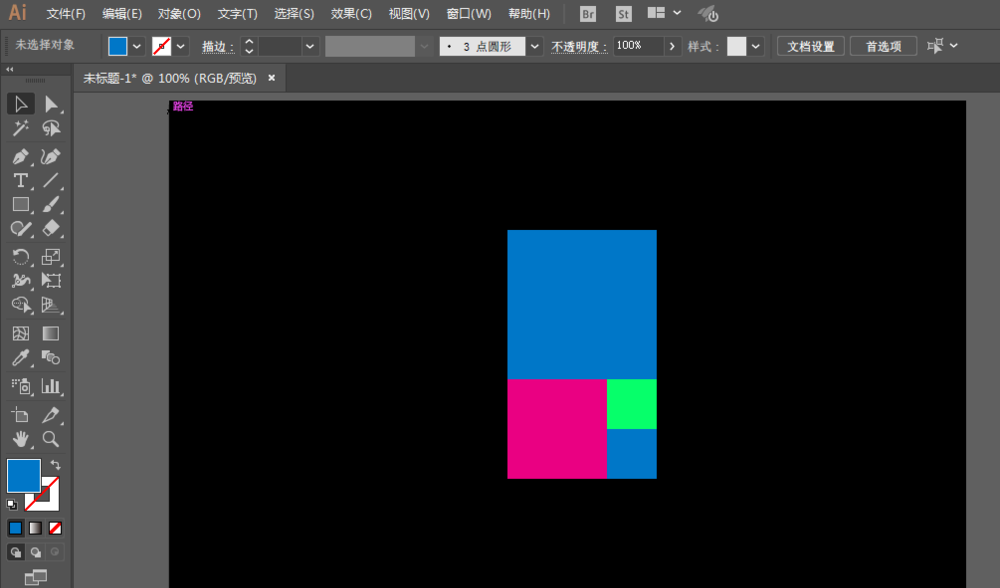Select the Pen tool
This screenshot has height=588, width=1000.
[21, 156]
